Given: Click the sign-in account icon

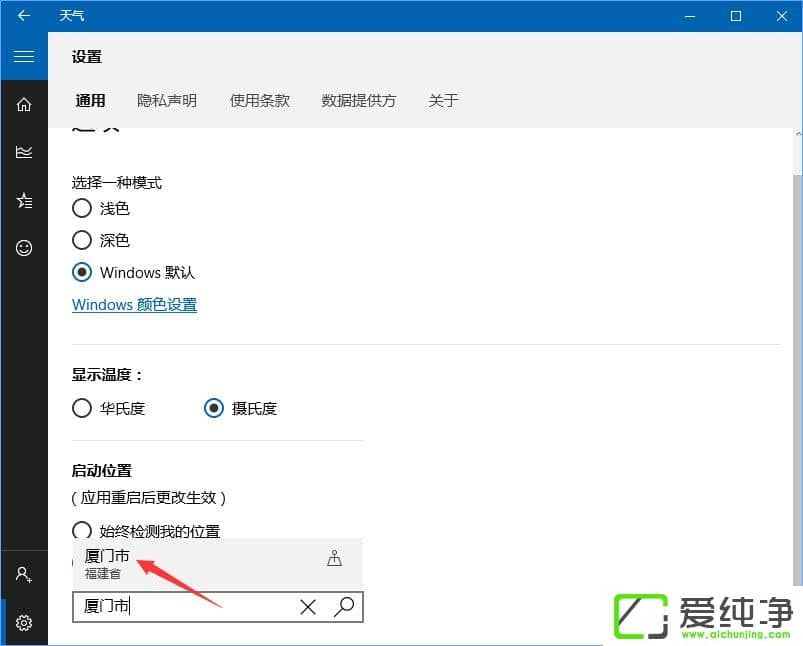Looking at the screenshot, I should tap(23, 574).
